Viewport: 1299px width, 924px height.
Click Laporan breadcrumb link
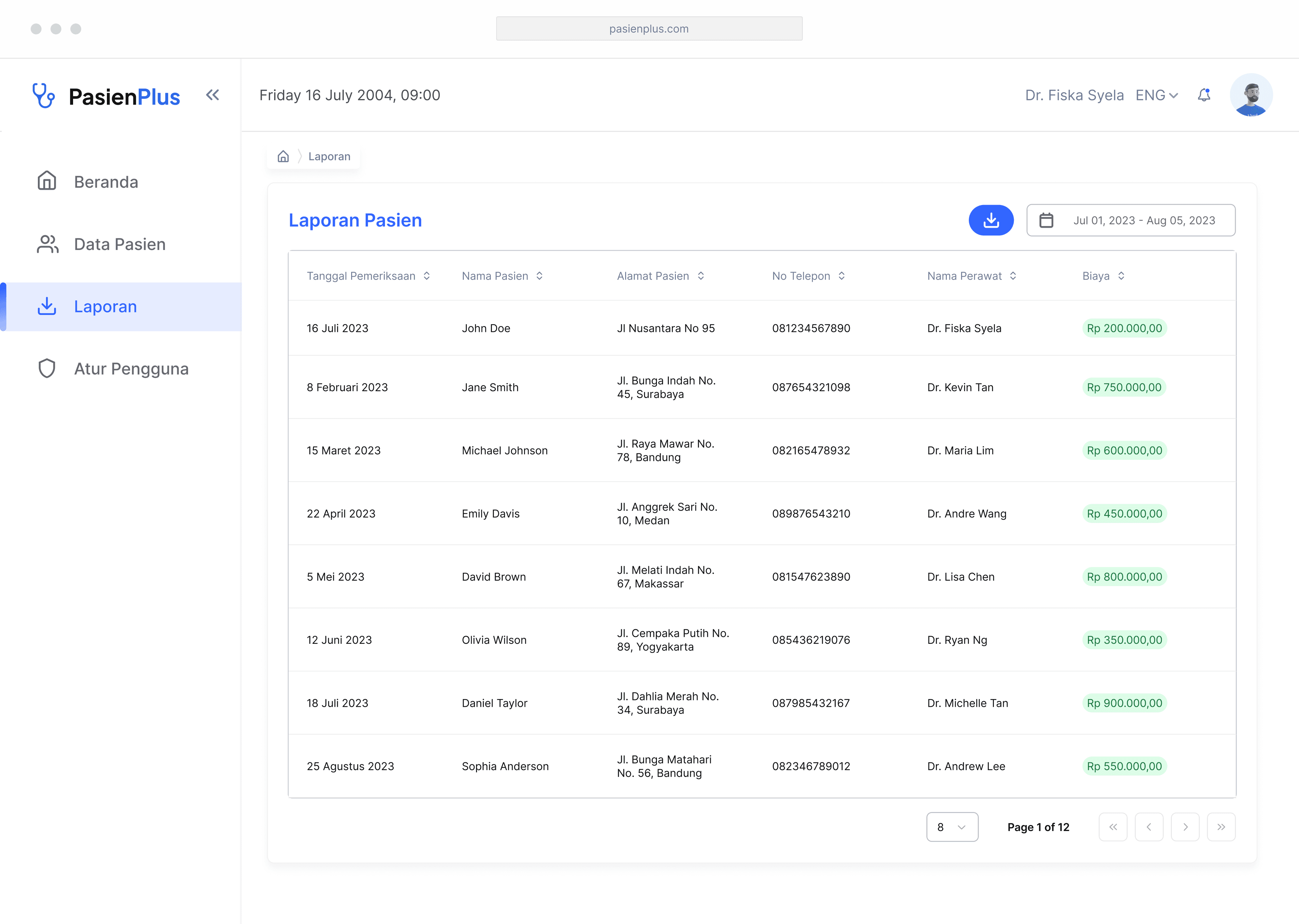pyautogui.click(x=329, y=156)
